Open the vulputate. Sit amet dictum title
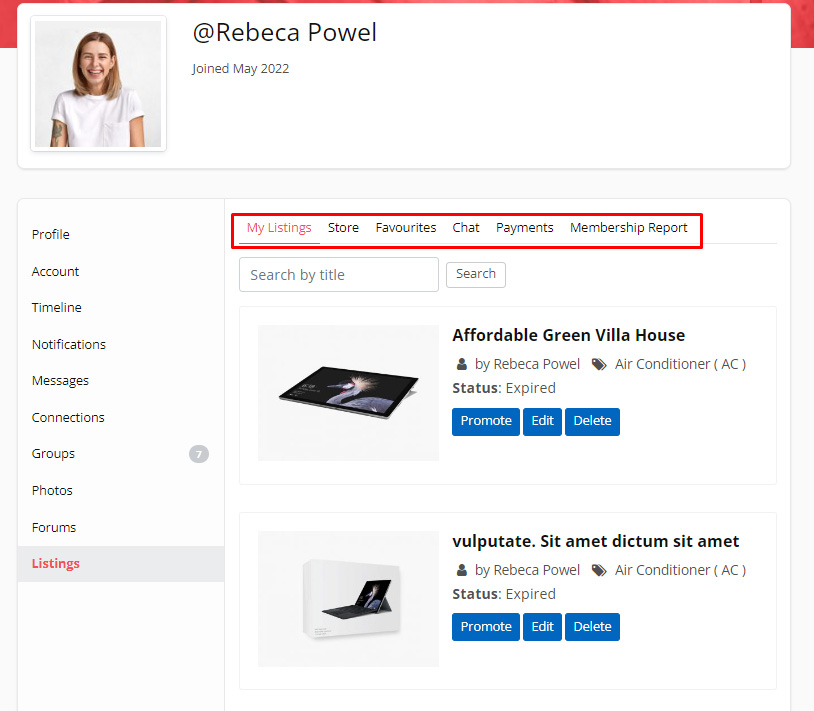814x711 pixels. tap(595, 541)
